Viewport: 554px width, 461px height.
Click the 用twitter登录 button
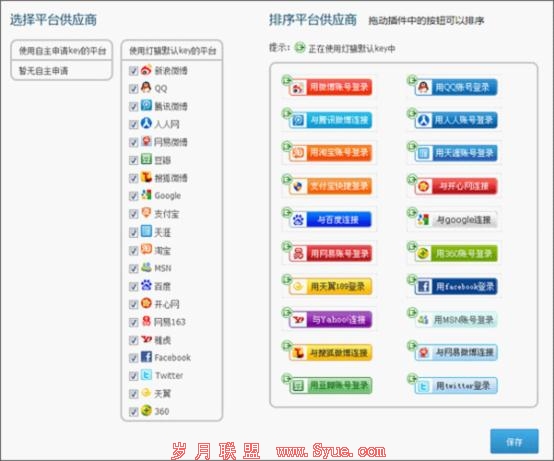tap(456, 385)
